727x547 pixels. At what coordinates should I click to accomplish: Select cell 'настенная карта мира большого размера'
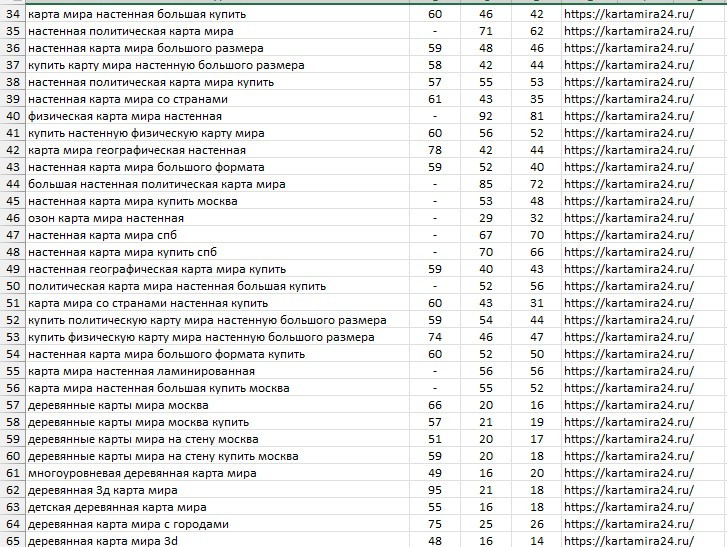coord(217,48)
